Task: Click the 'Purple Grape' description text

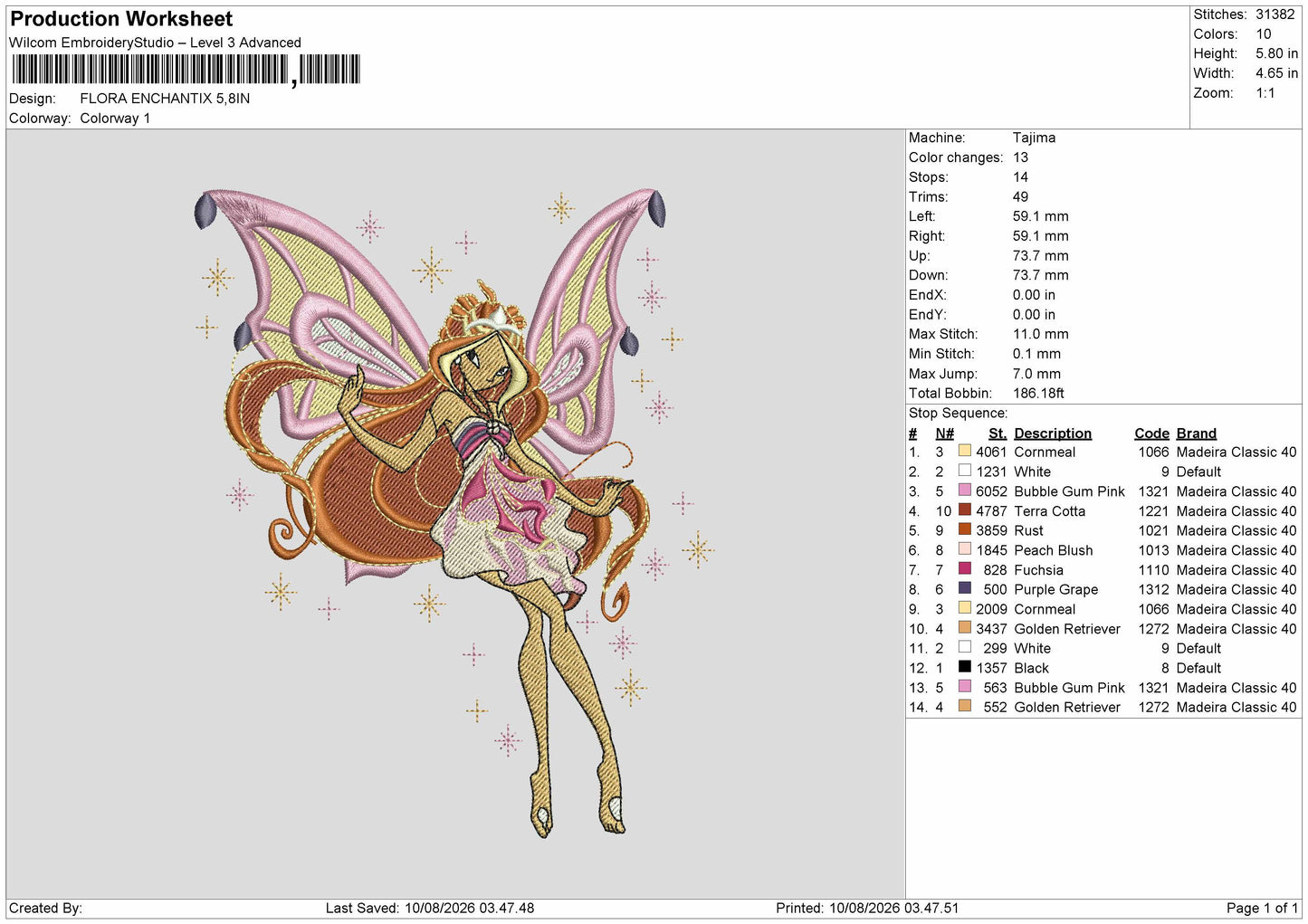Action: (x=1055, y=590)
